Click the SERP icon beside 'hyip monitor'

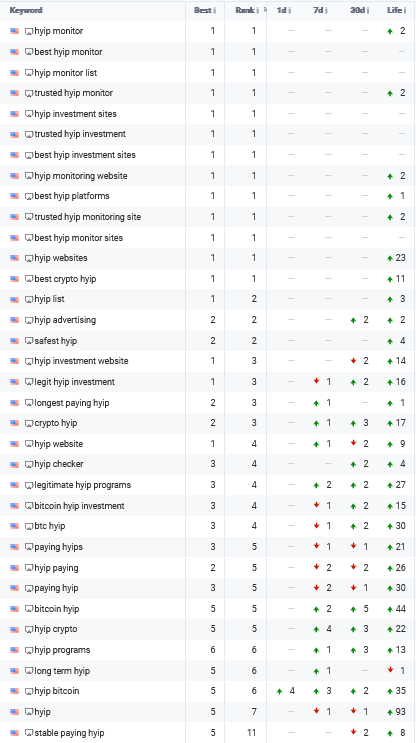(29, 31)
